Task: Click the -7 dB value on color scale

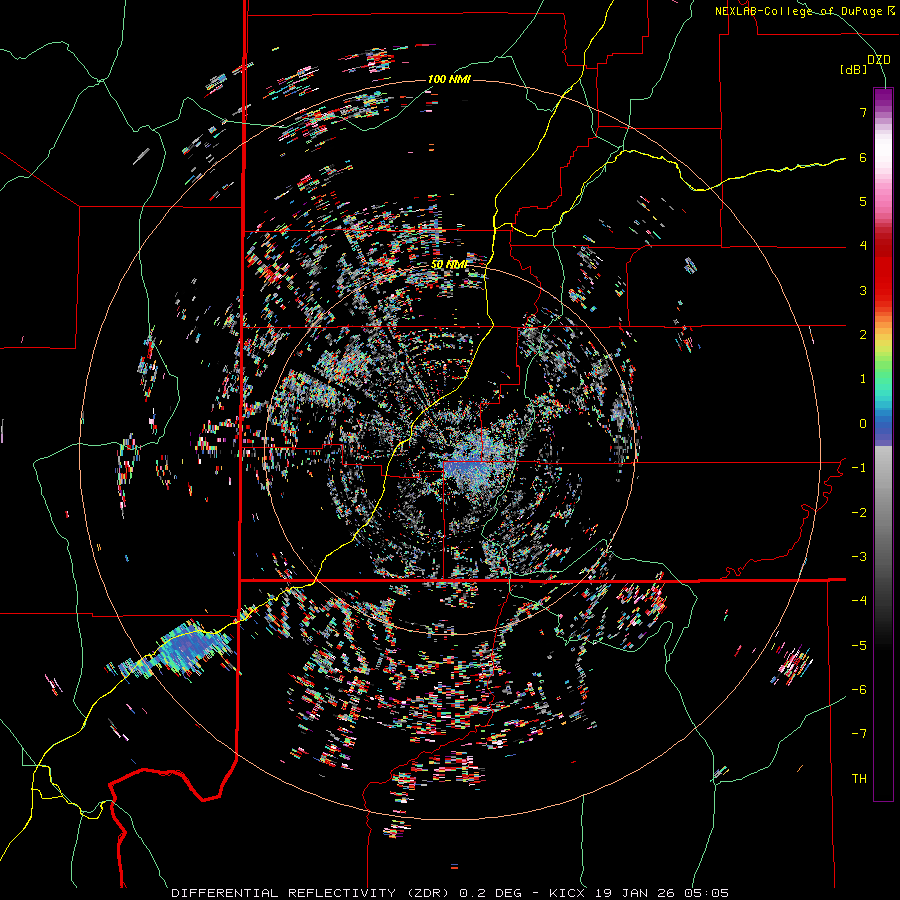Action: click(x=859, y=734)
